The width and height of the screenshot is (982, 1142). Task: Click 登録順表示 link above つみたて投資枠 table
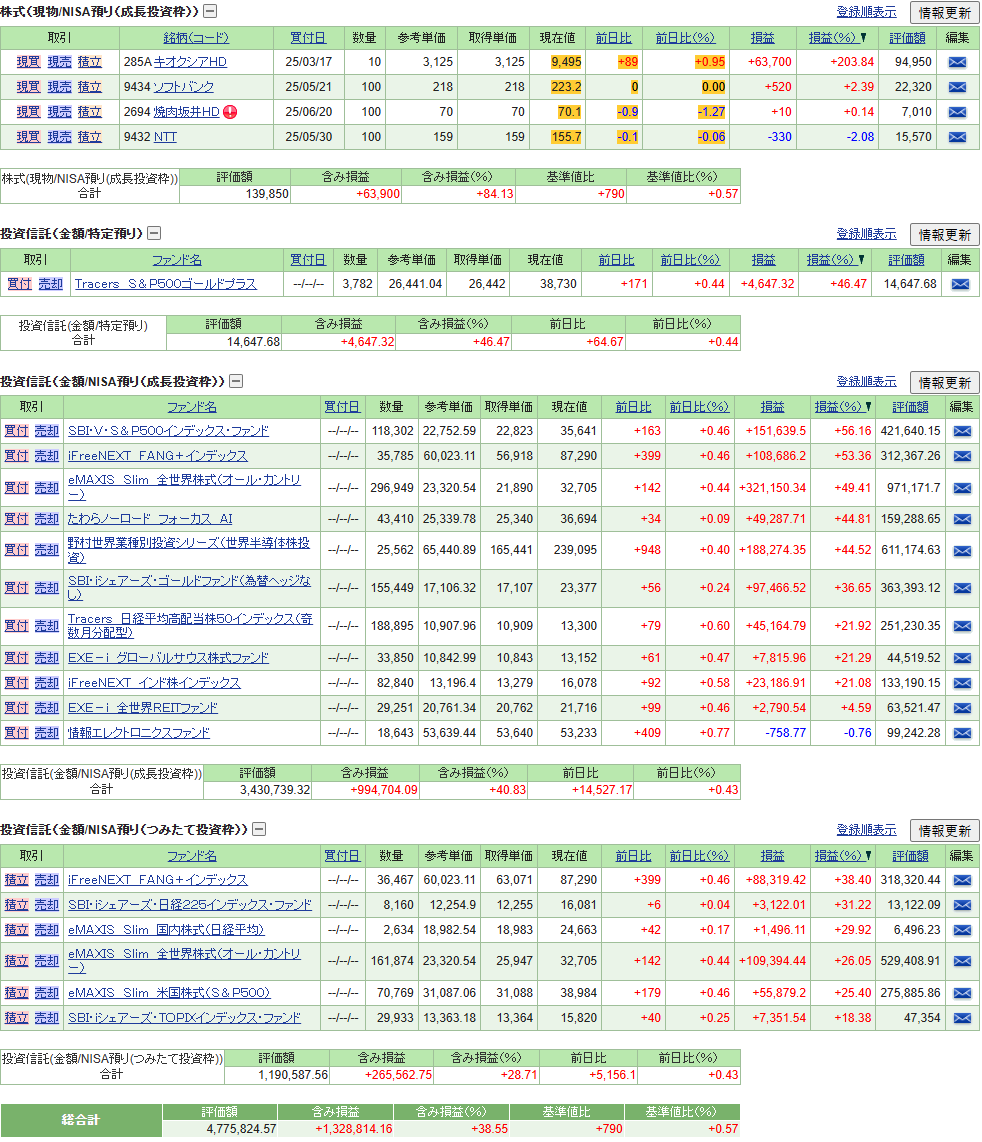point(866,830)
